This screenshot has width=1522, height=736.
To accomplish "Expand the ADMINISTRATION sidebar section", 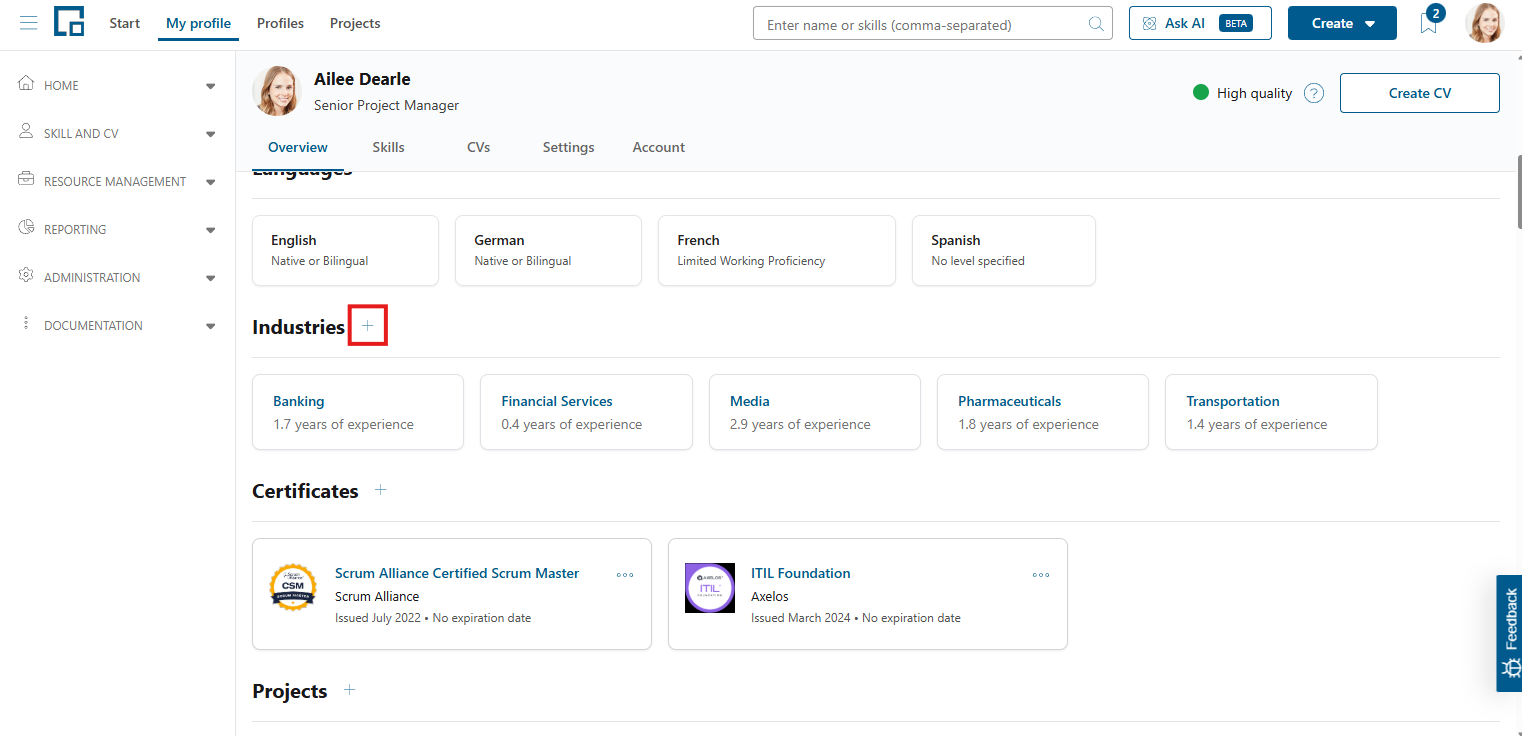I will (x=210, y=278).
